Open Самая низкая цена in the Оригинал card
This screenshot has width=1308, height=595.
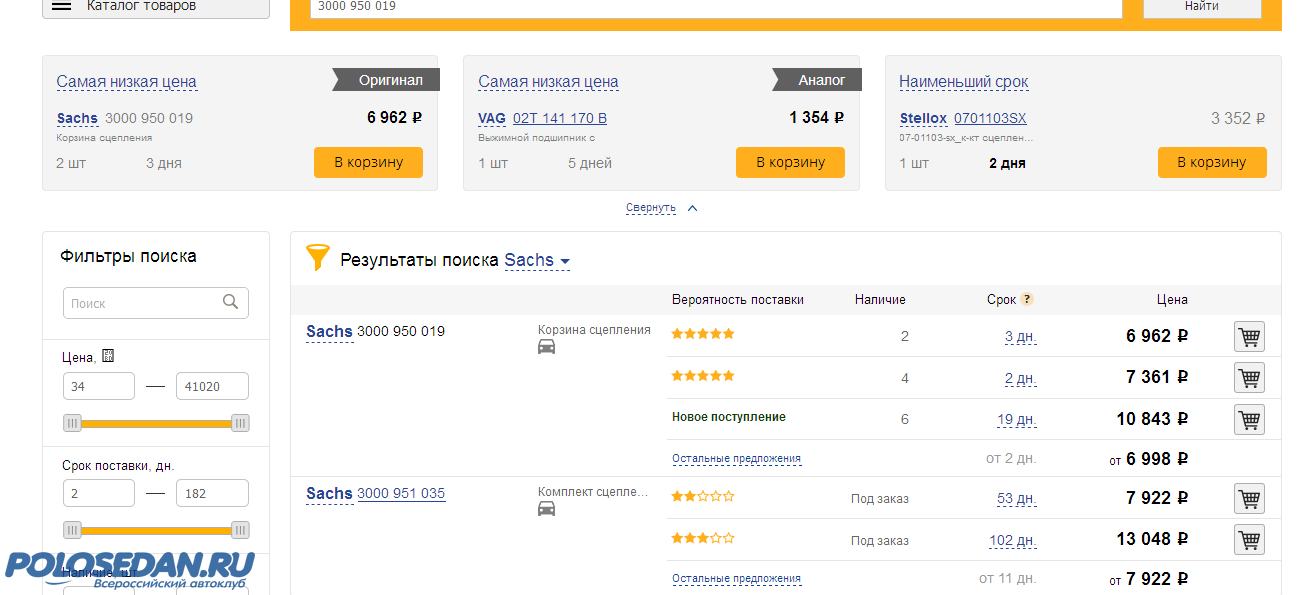coord(126,82)
